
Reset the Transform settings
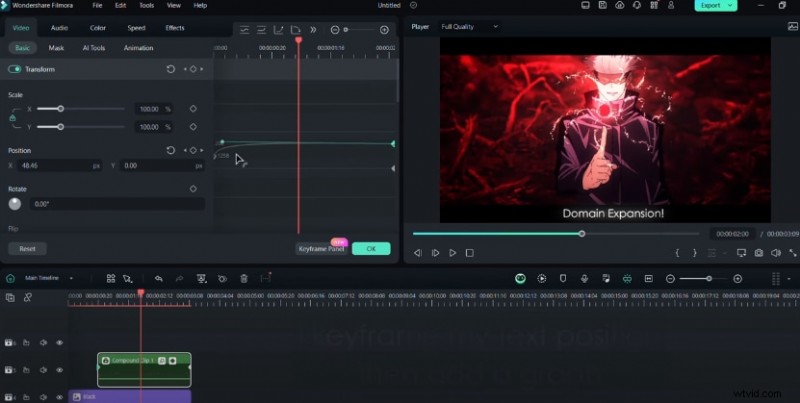point(170,69)
